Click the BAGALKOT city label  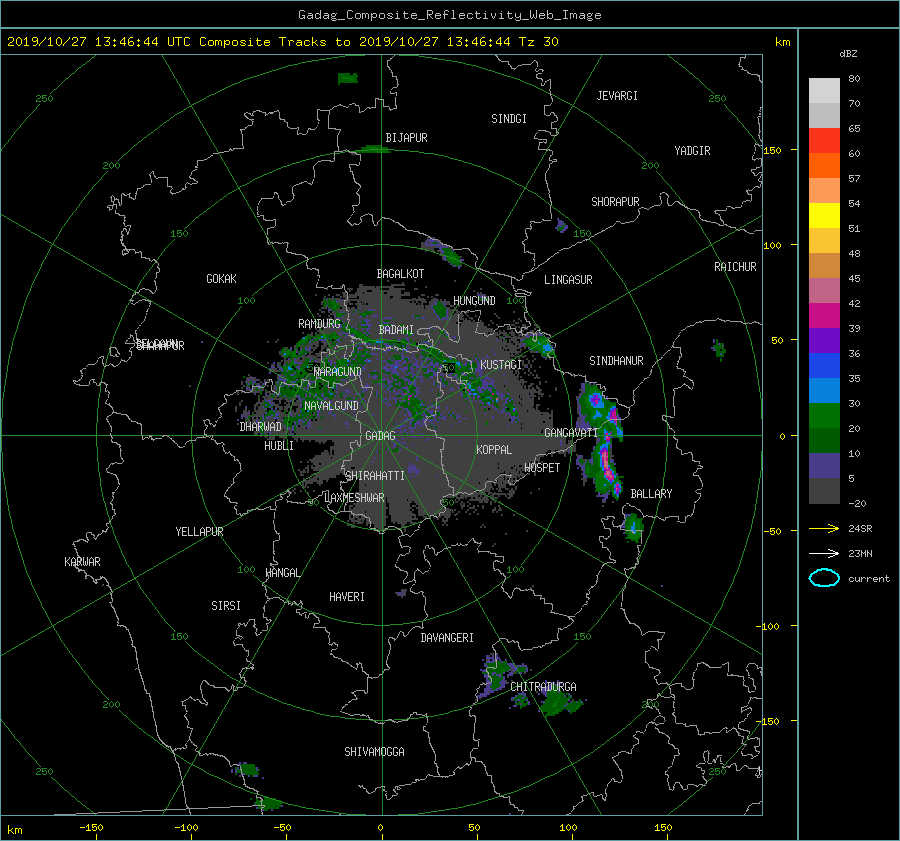pos(400,274)
